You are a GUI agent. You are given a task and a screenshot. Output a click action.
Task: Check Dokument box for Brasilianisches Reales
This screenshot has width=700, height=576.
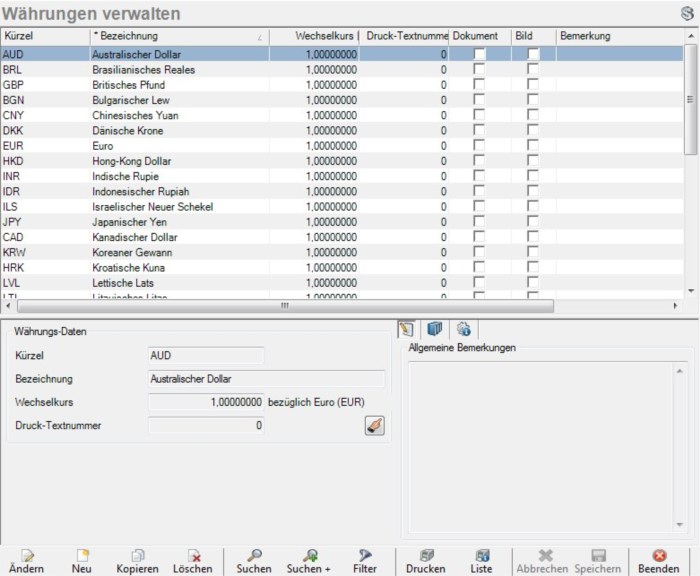pyautogui.click(x=479, y=69)
